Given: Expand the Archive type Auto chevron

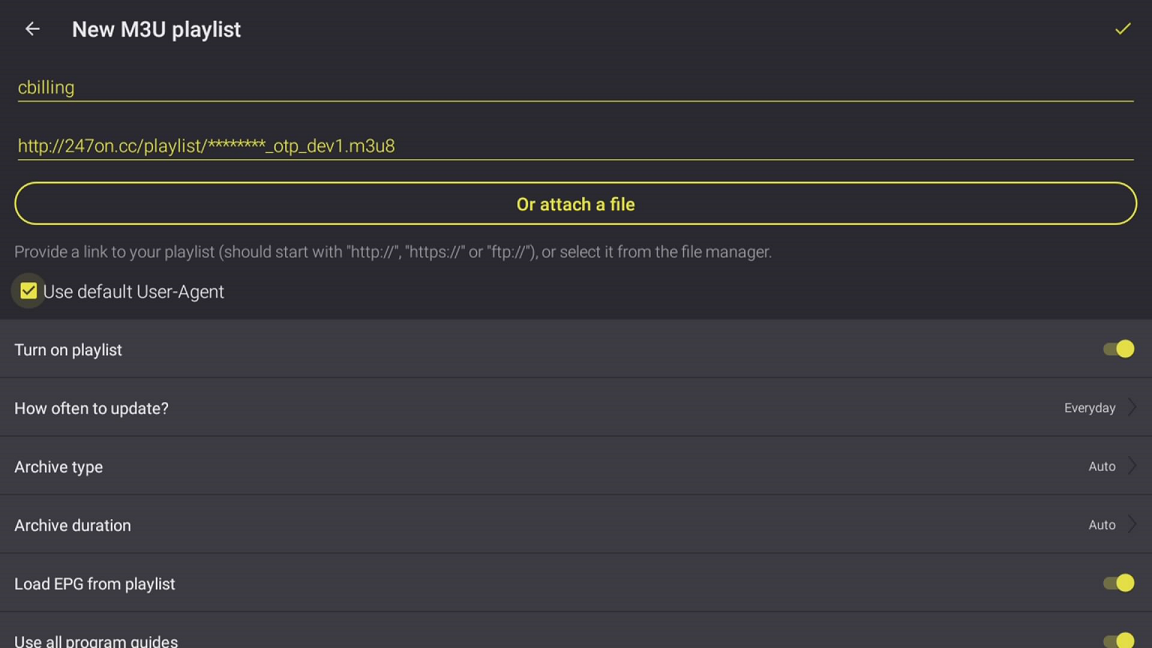Looking at the screenshot, I should click(x=1133, y=466).
